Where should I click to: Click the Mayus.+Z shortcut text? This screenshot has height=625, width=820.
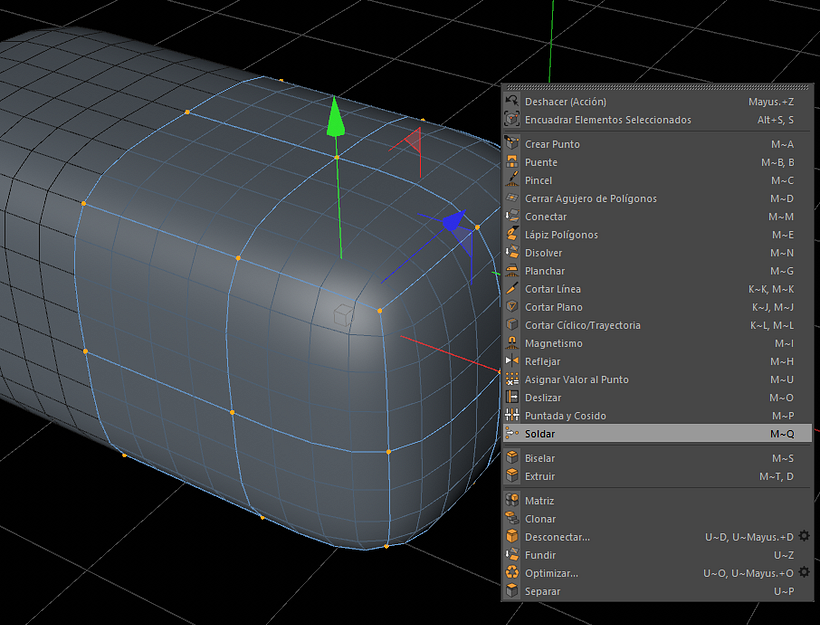[x=771, y=101]
